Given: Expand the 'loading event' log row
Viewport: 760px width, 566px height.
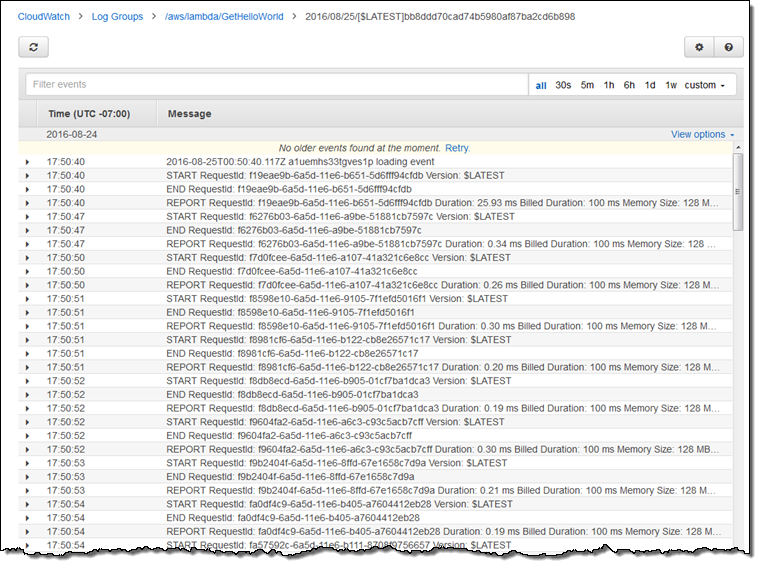Looking at the screenshot, I should pyautogui.click(x=27, y=161).
